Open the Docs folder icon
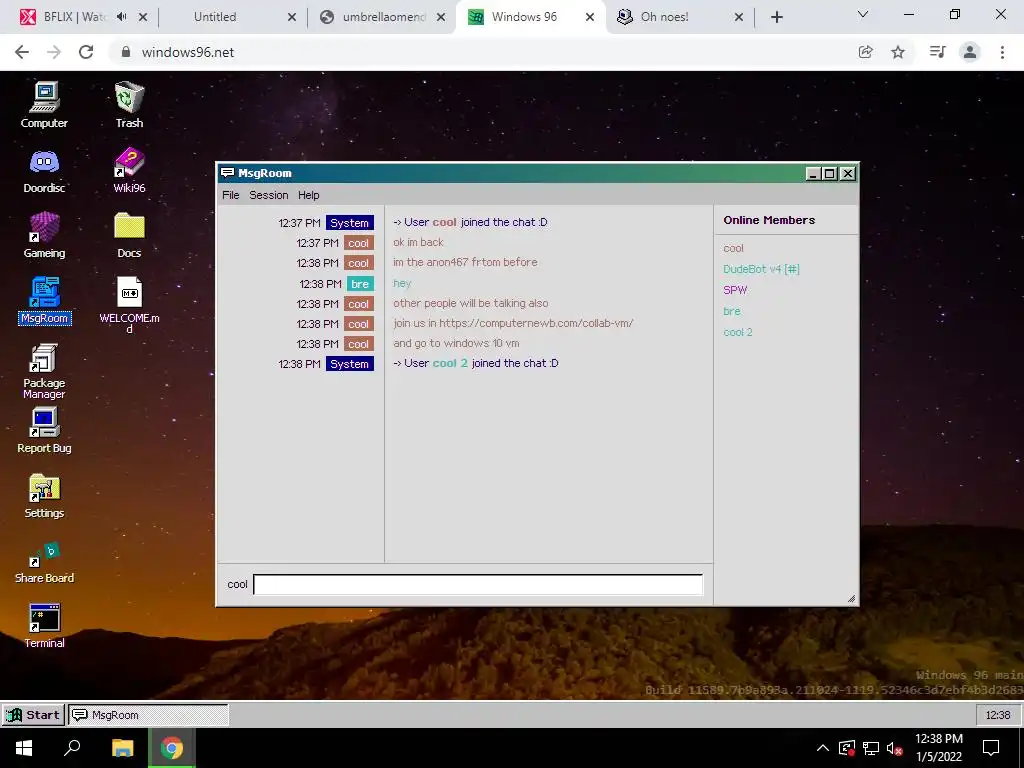The width and height of the screenshot is (1024, 768). pyautogui.click(x=129, y=235)
